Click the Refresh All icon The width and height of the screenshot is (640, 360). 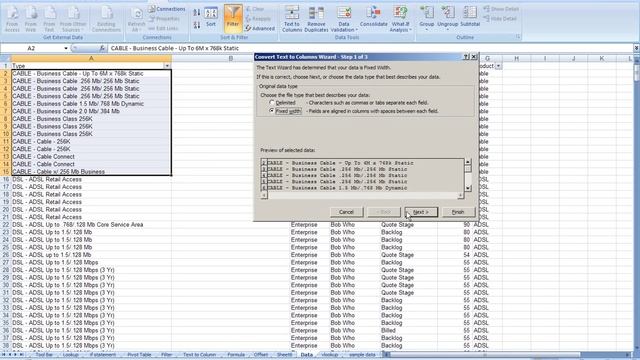point(136,19)
